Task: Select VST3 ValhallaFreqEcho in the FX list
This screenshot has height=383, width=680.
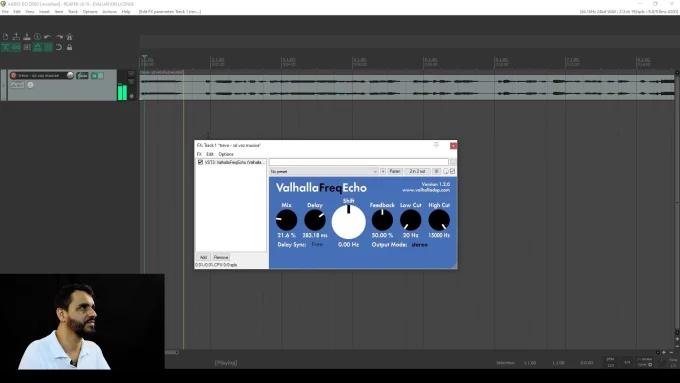Action: (234, 162)
